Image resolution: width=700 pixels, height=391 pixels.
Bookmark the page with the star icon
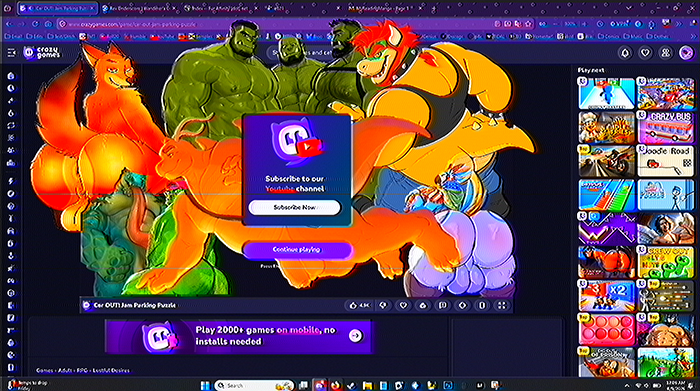pyautogui.click(x=529, y=24)
